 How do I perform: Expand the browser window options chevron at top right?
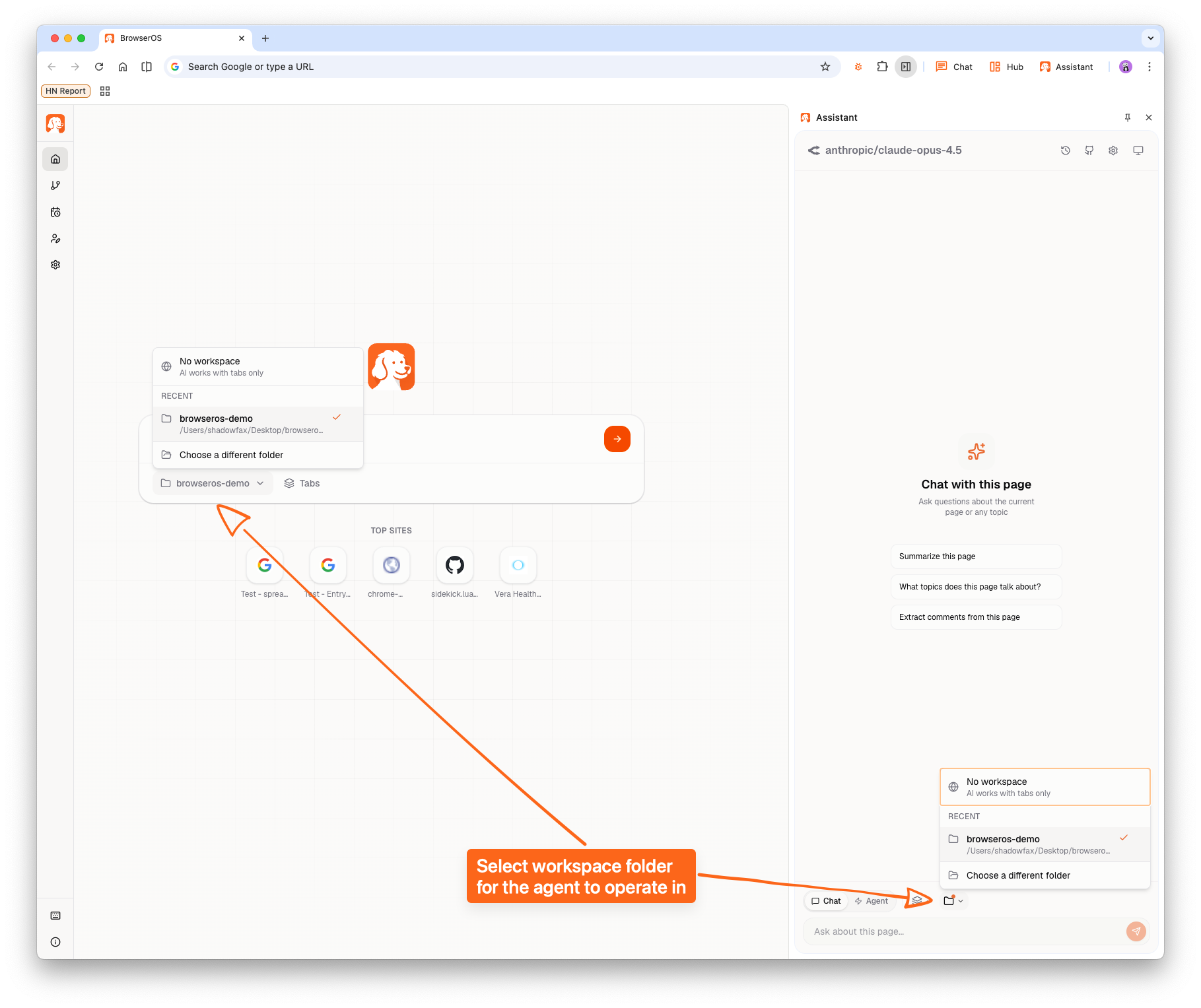pyautogui.click(x=1150, y=38)
